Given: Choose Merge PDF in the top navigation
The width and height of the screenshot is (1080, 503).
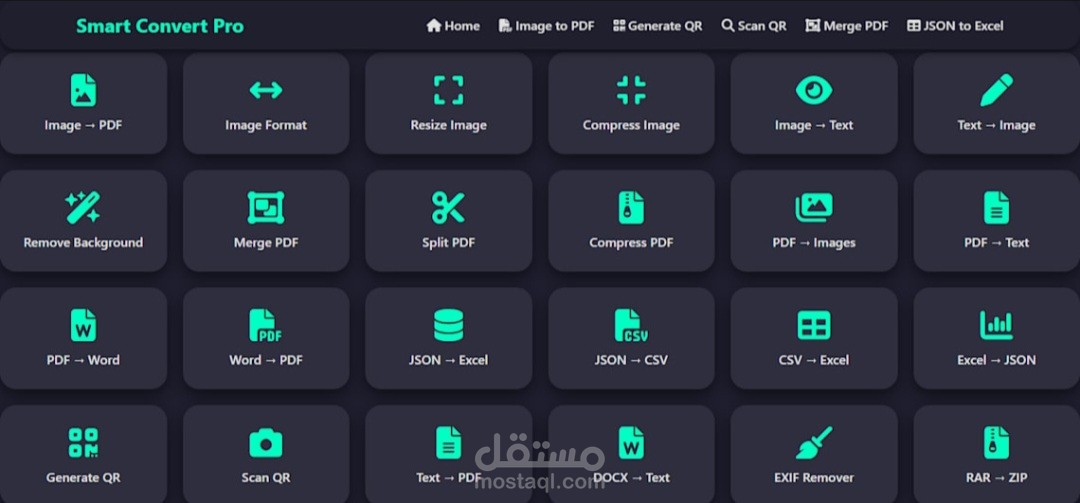Looking at the screenshot, I should 847,25.
